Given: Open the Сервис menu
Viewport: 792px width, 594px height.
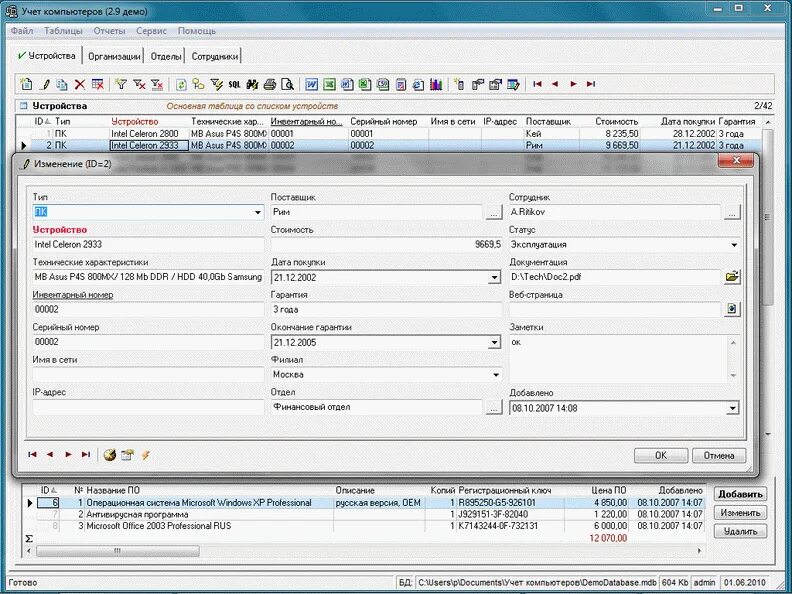Looking at the screenshot, I should (151, 31).
